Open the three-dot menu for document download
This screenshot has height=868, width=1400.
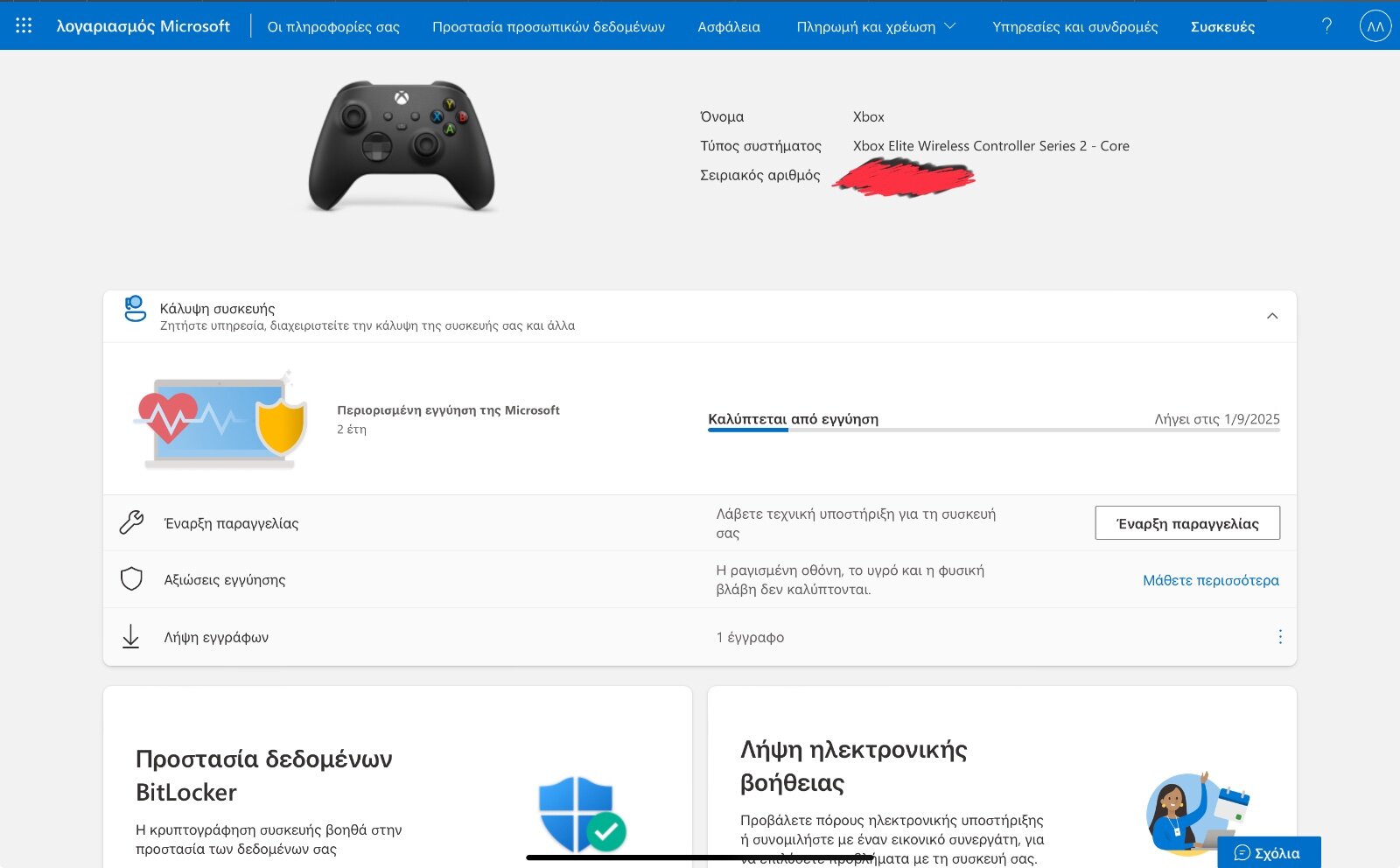point(1280,637)
